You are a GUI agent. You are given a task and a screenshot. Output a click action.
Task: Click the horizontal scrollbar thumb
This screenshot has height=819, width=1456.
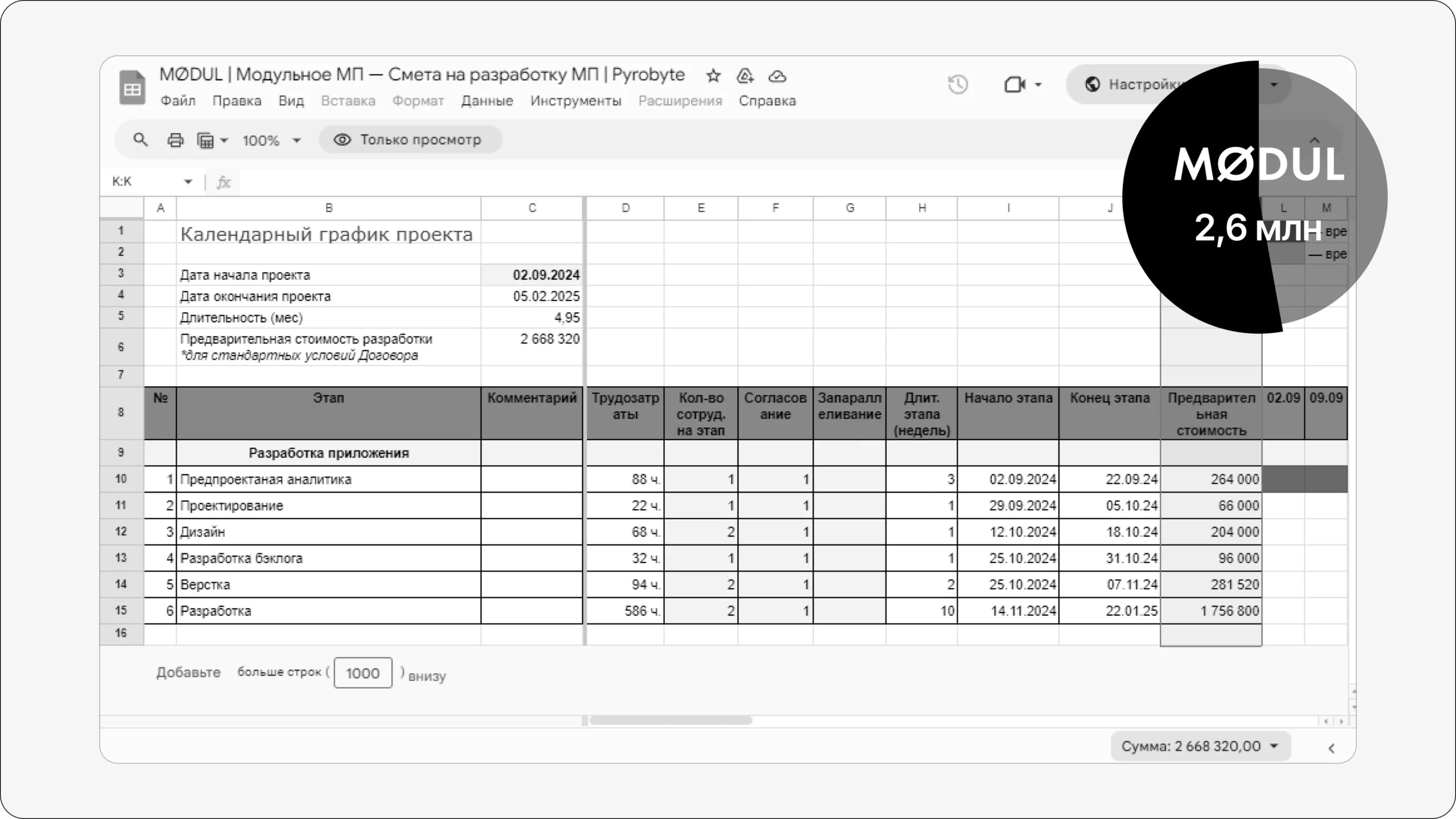[670, 720]
